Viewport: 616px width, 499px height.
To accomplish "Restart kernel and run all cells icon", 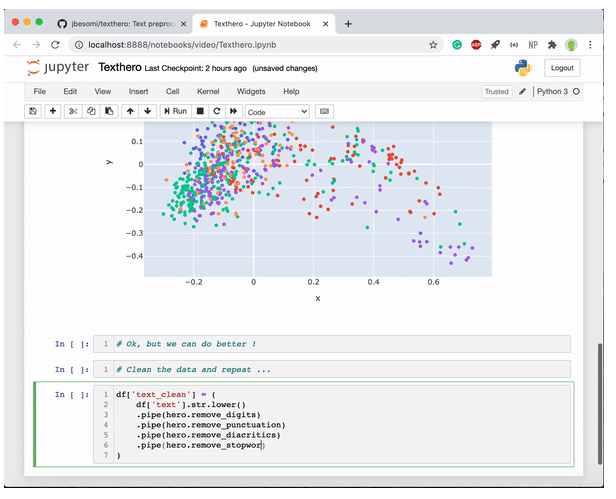I will tap(233, 112).
